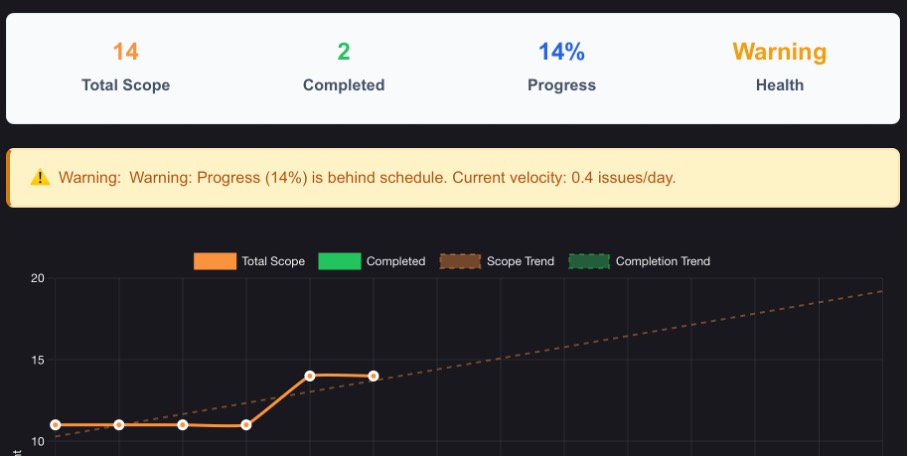Click the Completed count of 2
This screenshot has height=456, width=908.
click(344, 52)
